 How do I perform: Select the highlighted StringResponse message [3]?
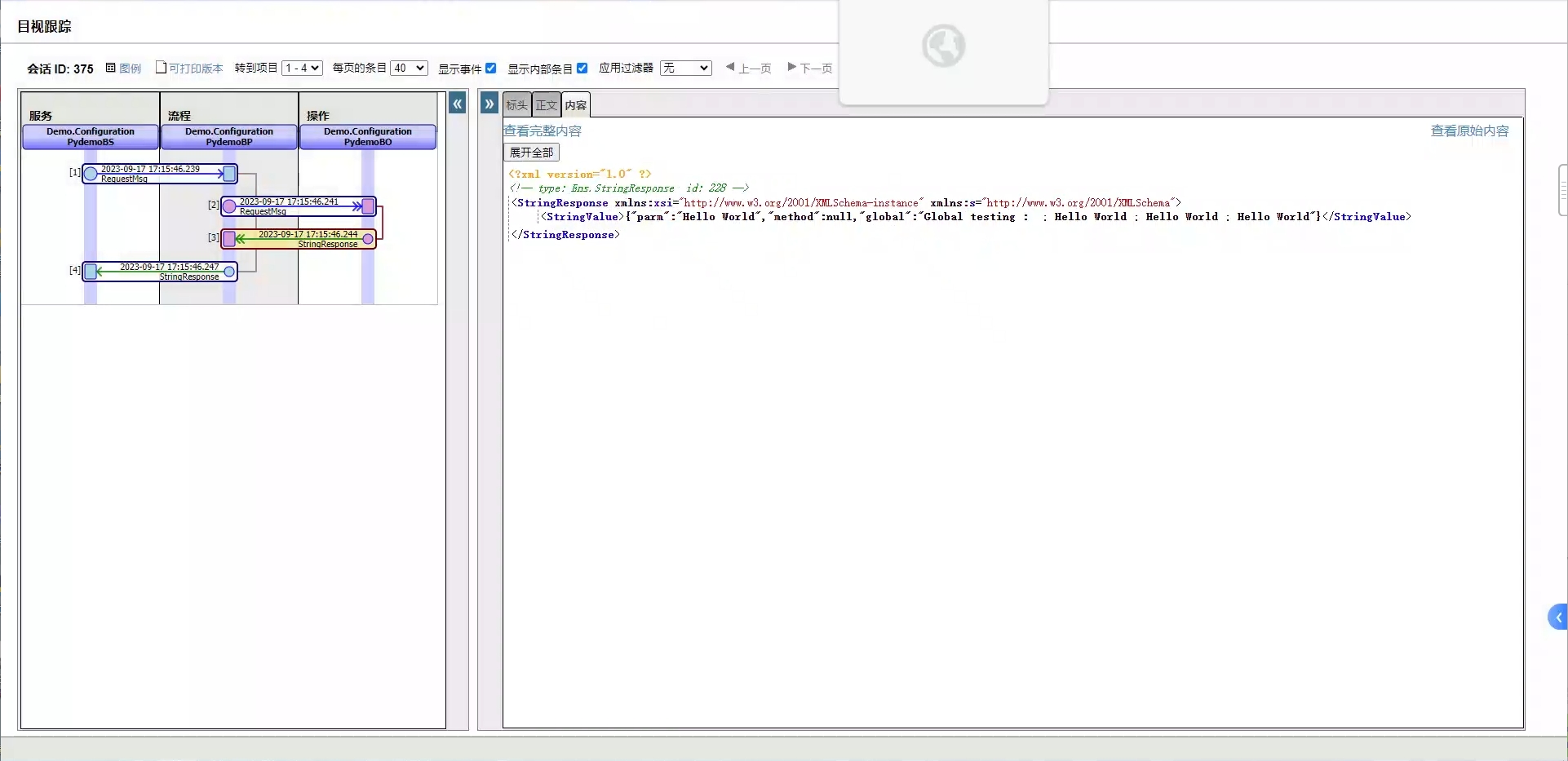tap(300, 239)
